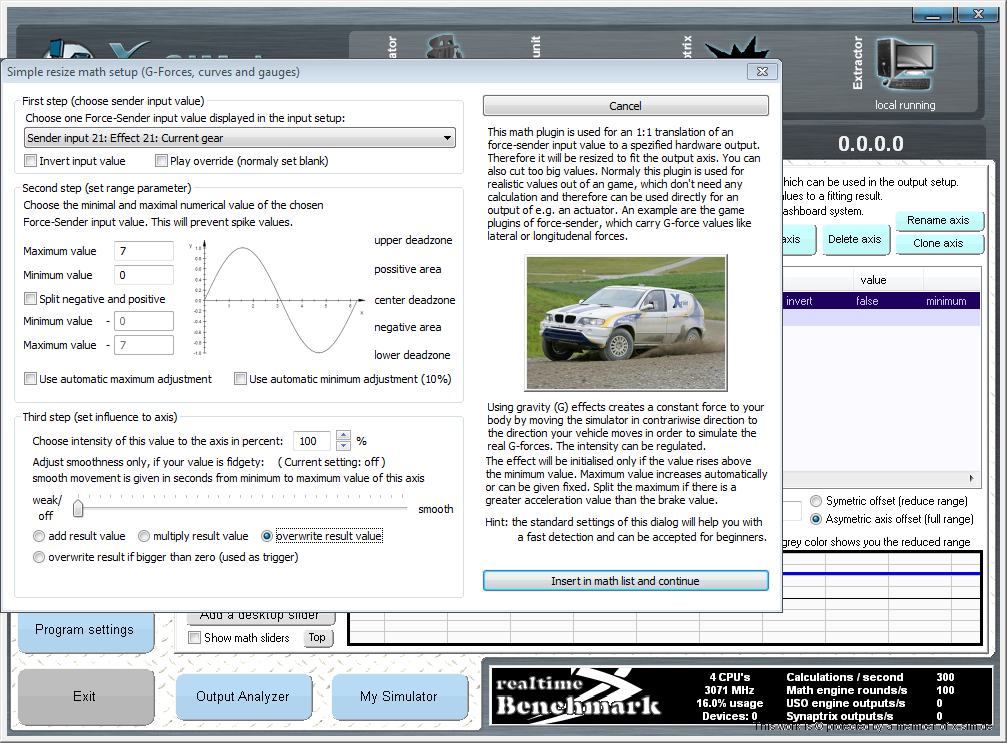Check Split negative and positive
1007x743 pixels.
[31, 299]
